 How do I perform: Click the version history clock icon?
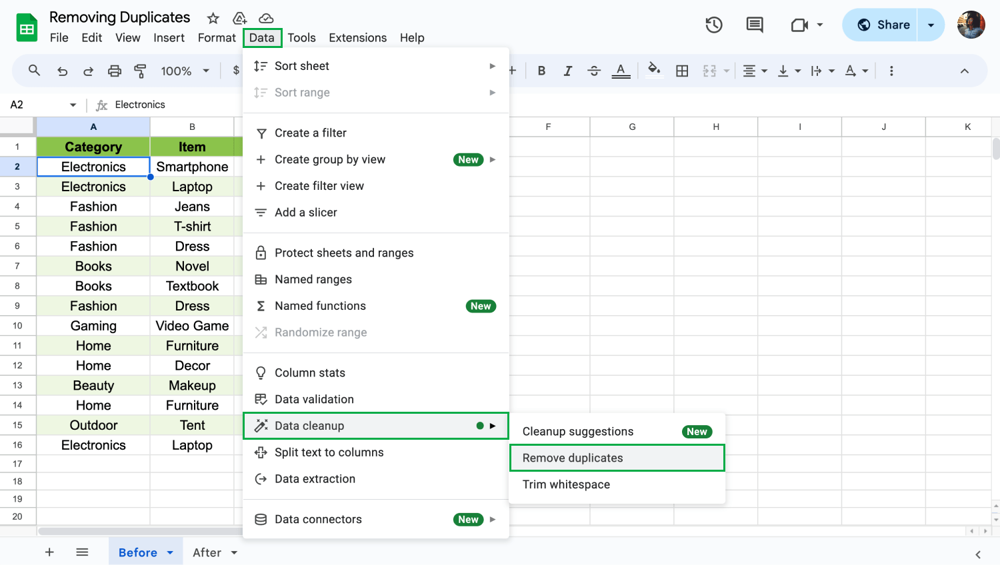pos(714,25)
